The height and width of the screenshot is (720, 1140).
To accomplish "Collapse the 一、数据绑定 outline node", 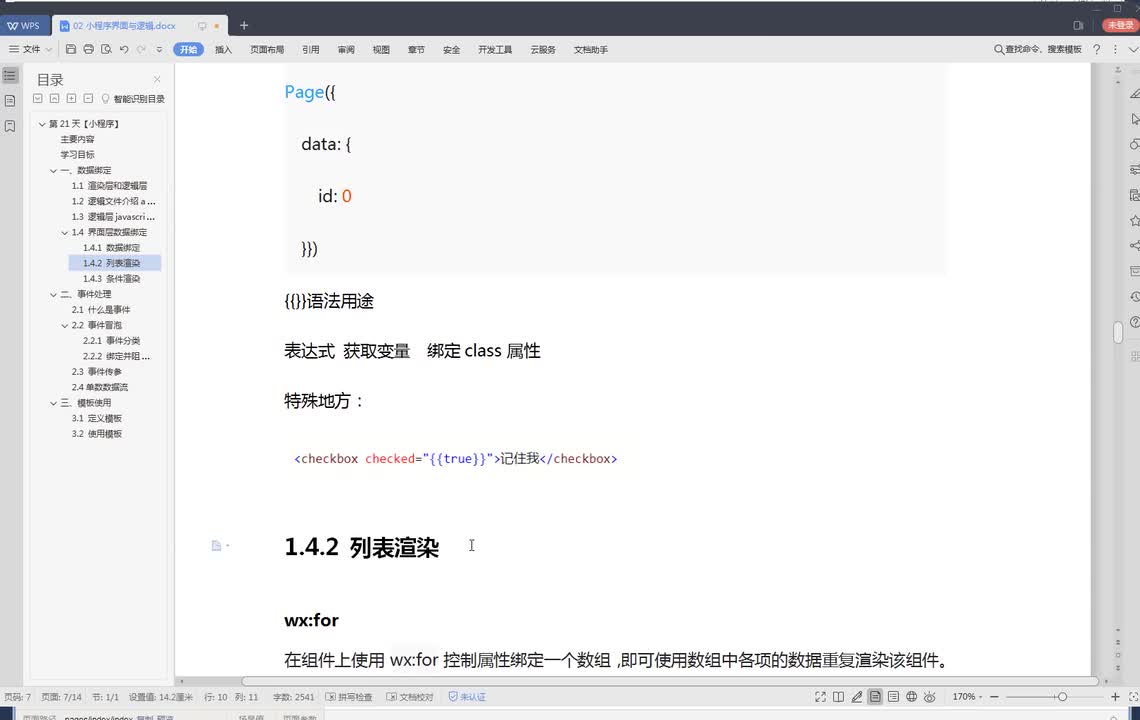I will point(53,171).
